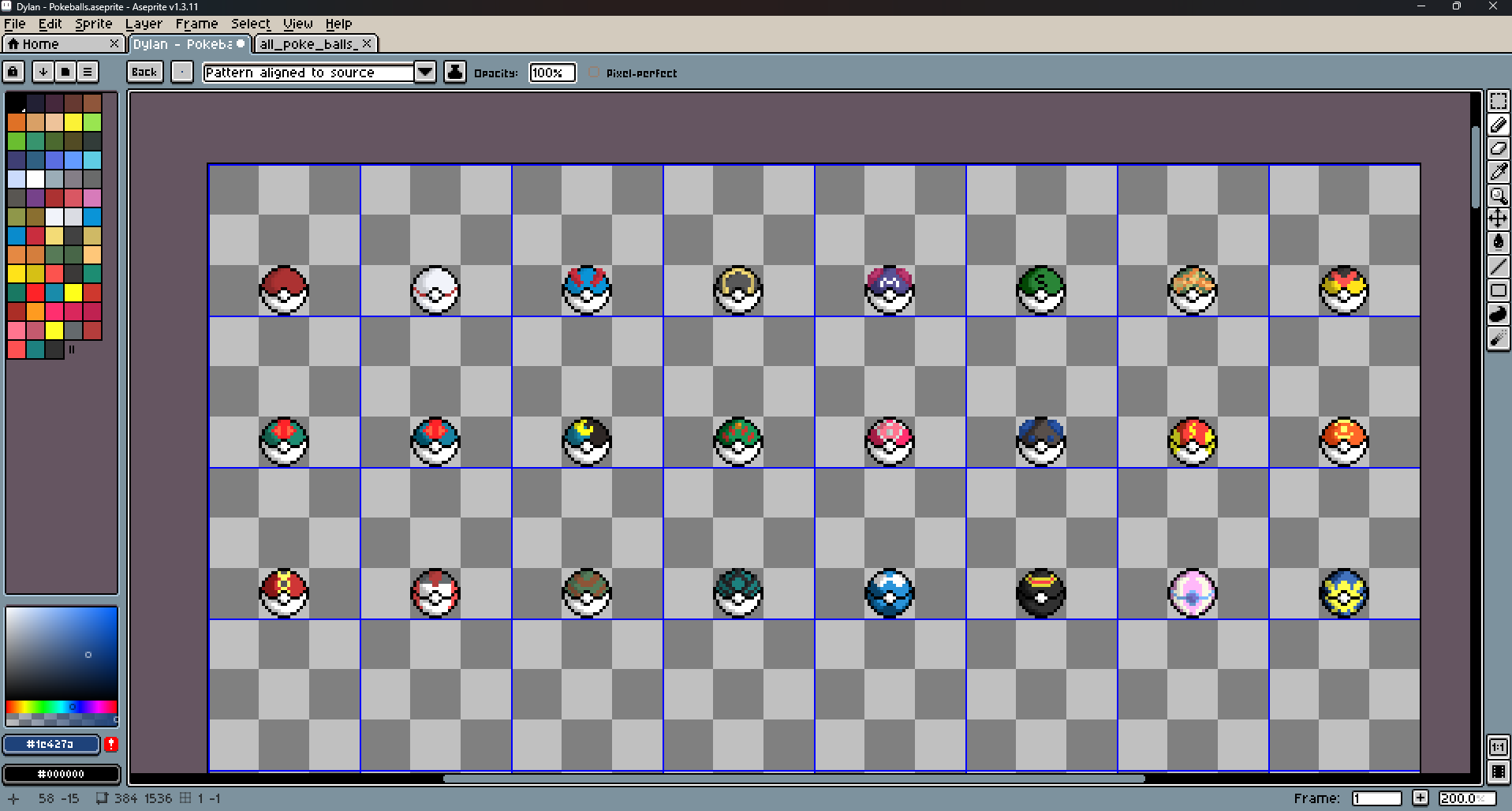Screen dimensions: 1512x811
Task: Select the Zoom magnifier tool
Action: [1498, 196]
